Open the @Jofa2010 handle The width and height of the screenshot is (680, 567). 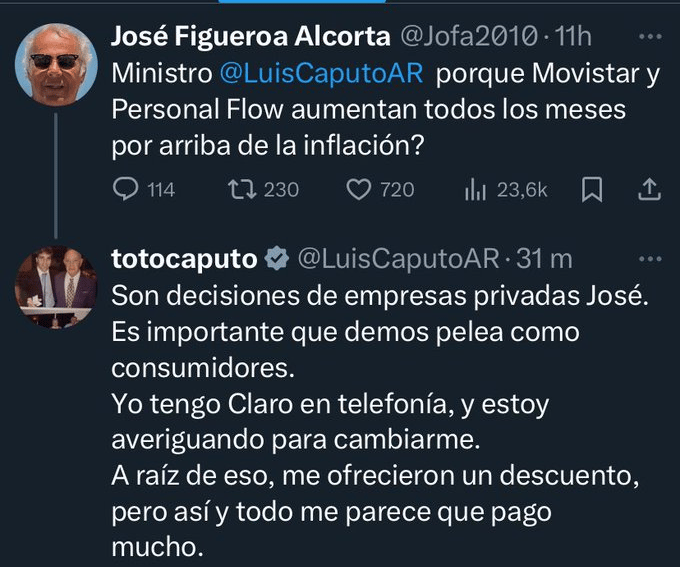point(468,36)
